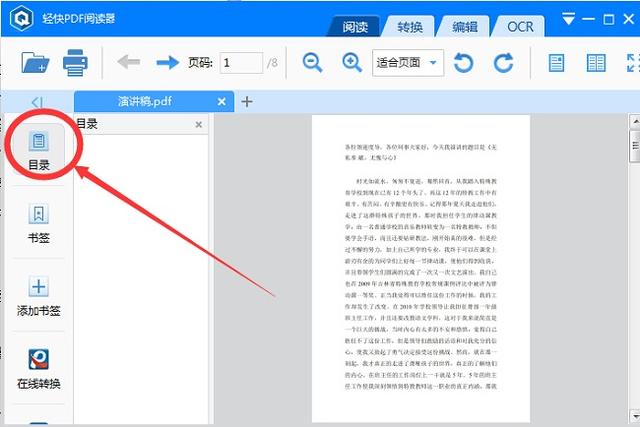
Task: Open the title bar dropdown menu arrow
Action: coord(569,18)
